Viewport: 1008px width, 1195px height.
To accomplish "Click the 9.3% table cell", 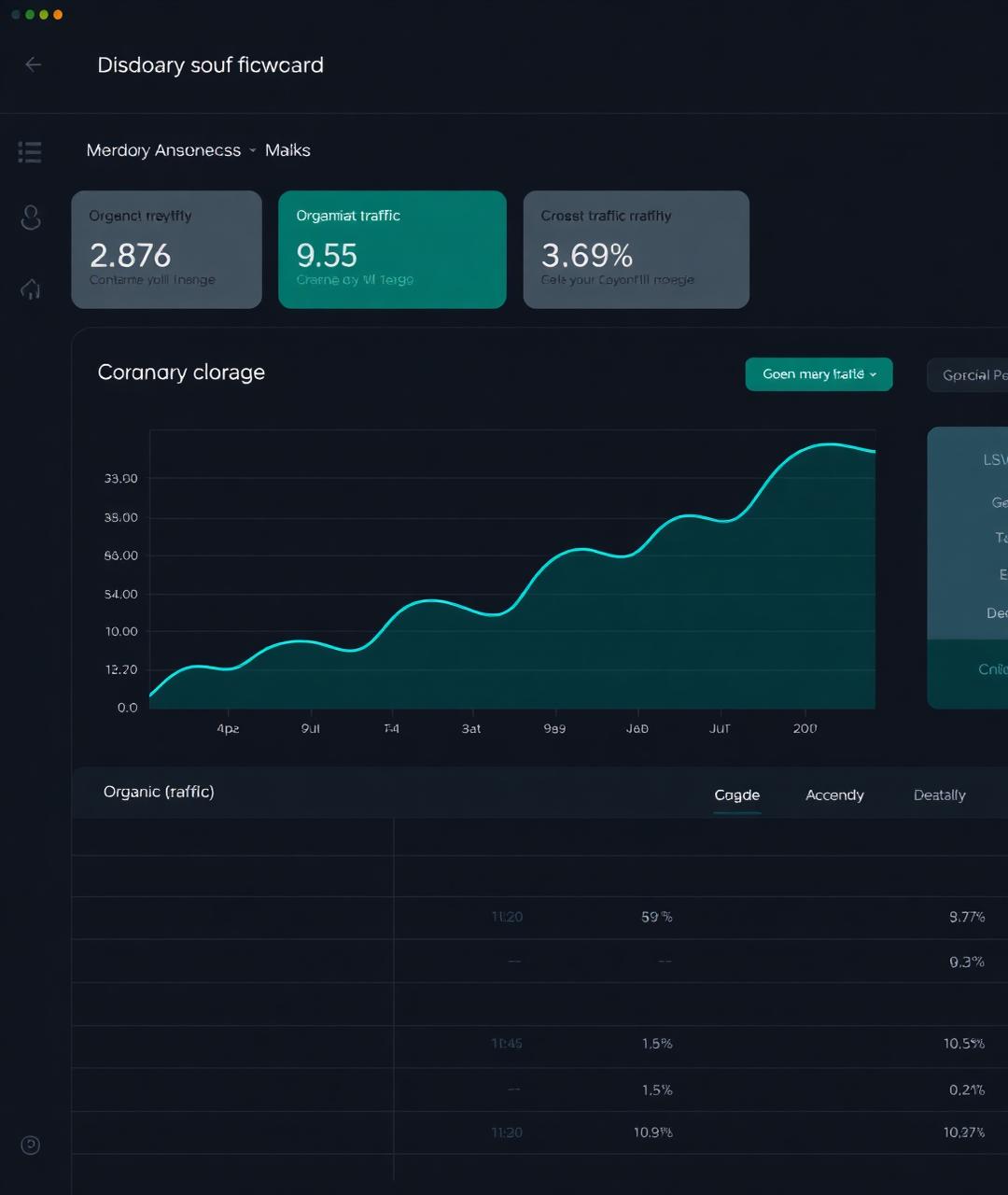I will (x=967, y=962).
